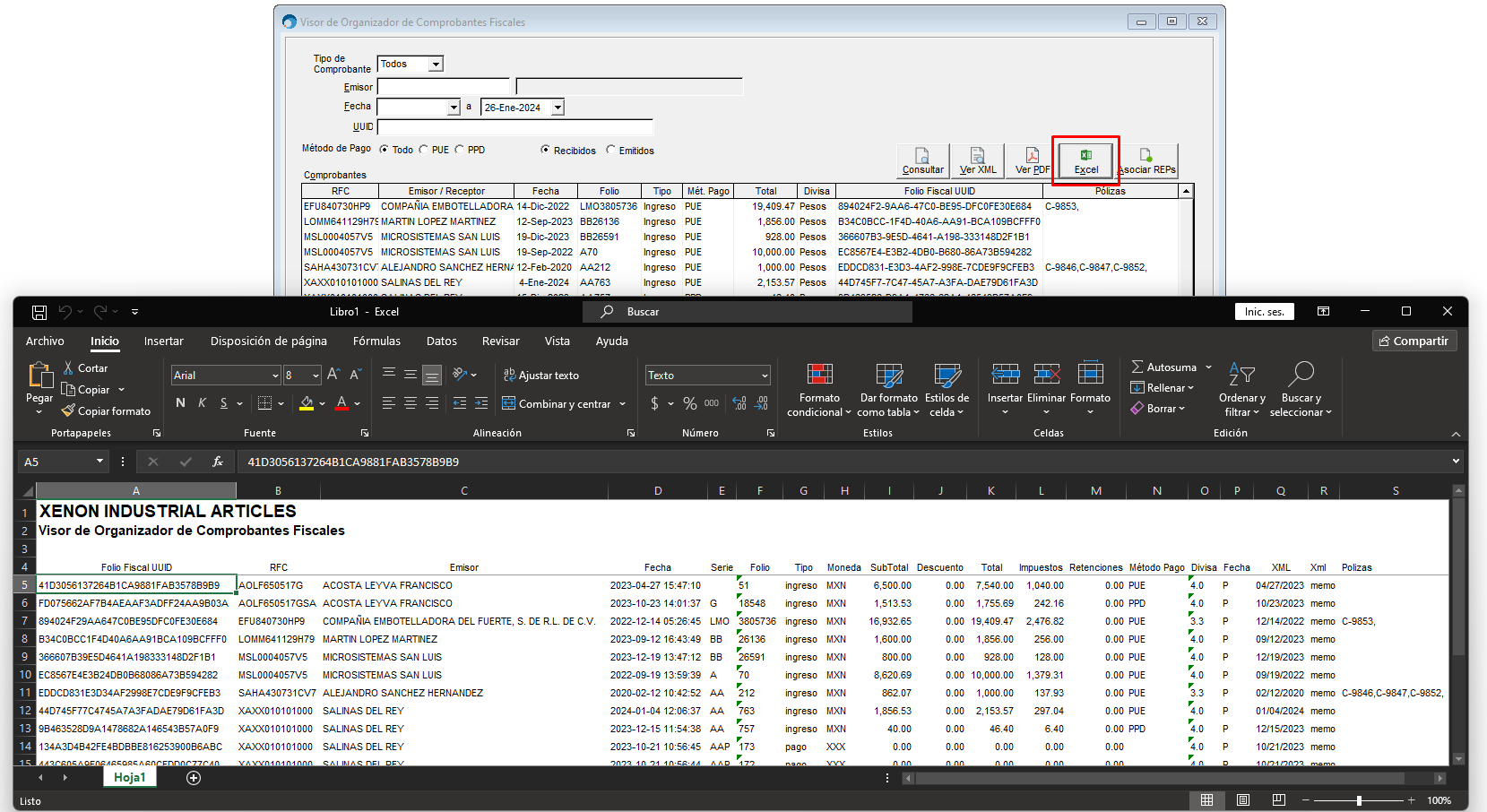Switch to the Datos tab
Screen dimensions: 1487x812
442,341
